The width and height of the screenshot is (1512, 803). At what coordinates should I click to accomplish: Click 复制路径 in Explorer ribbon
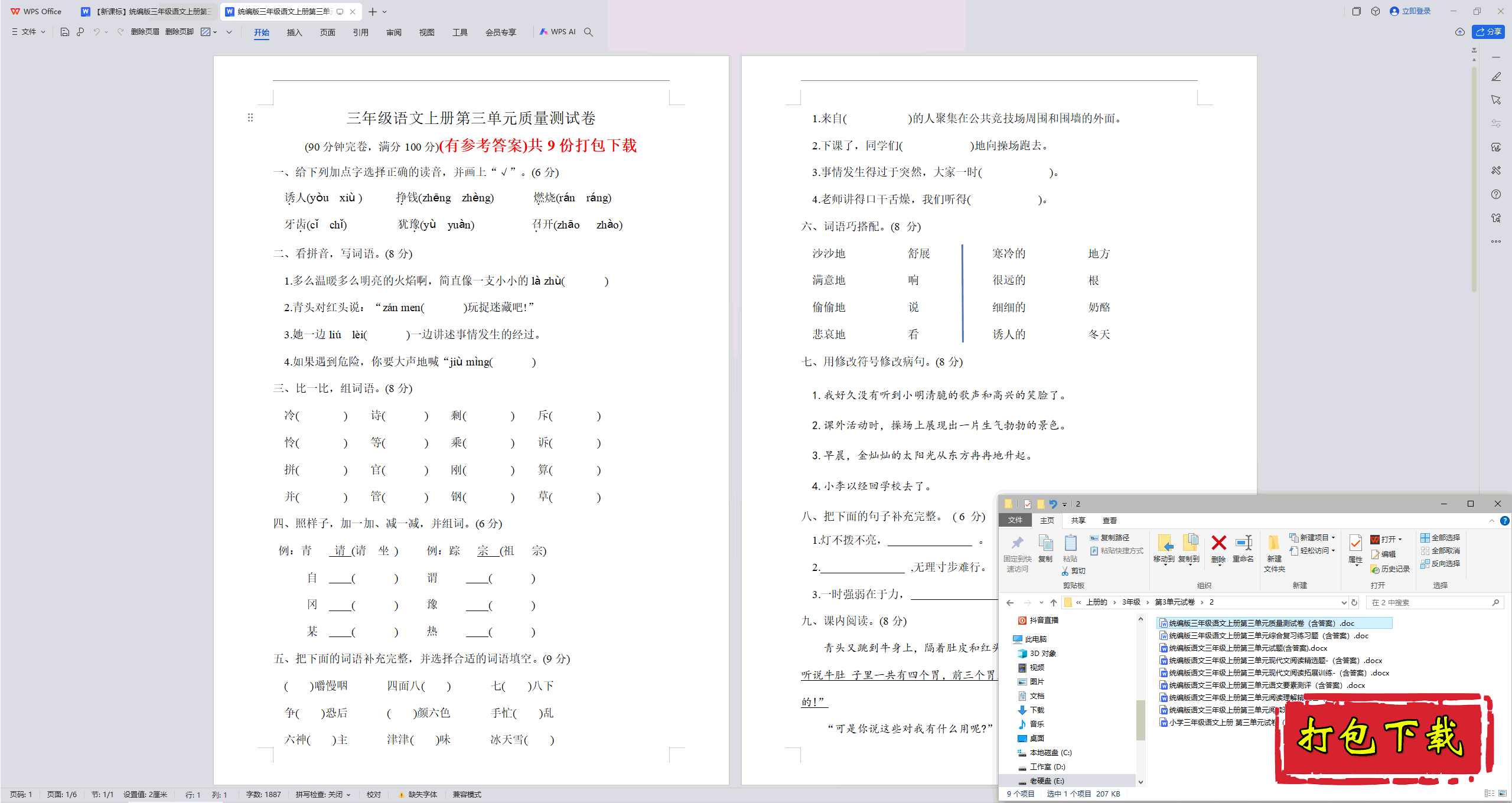[x=1110, y=538]
